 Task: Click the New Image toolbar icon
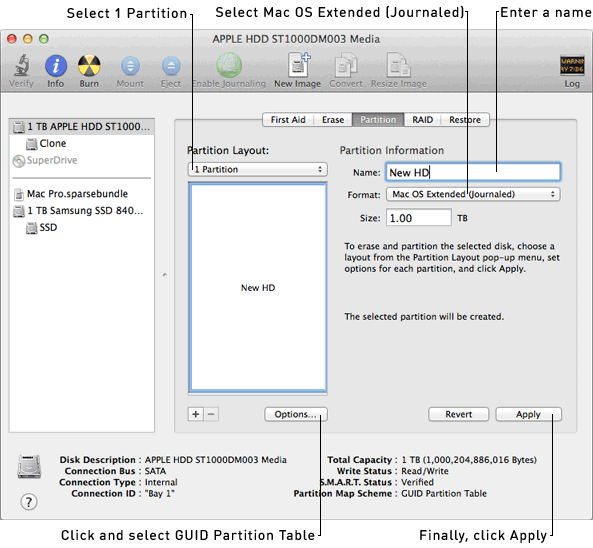(x=297, y=65)
